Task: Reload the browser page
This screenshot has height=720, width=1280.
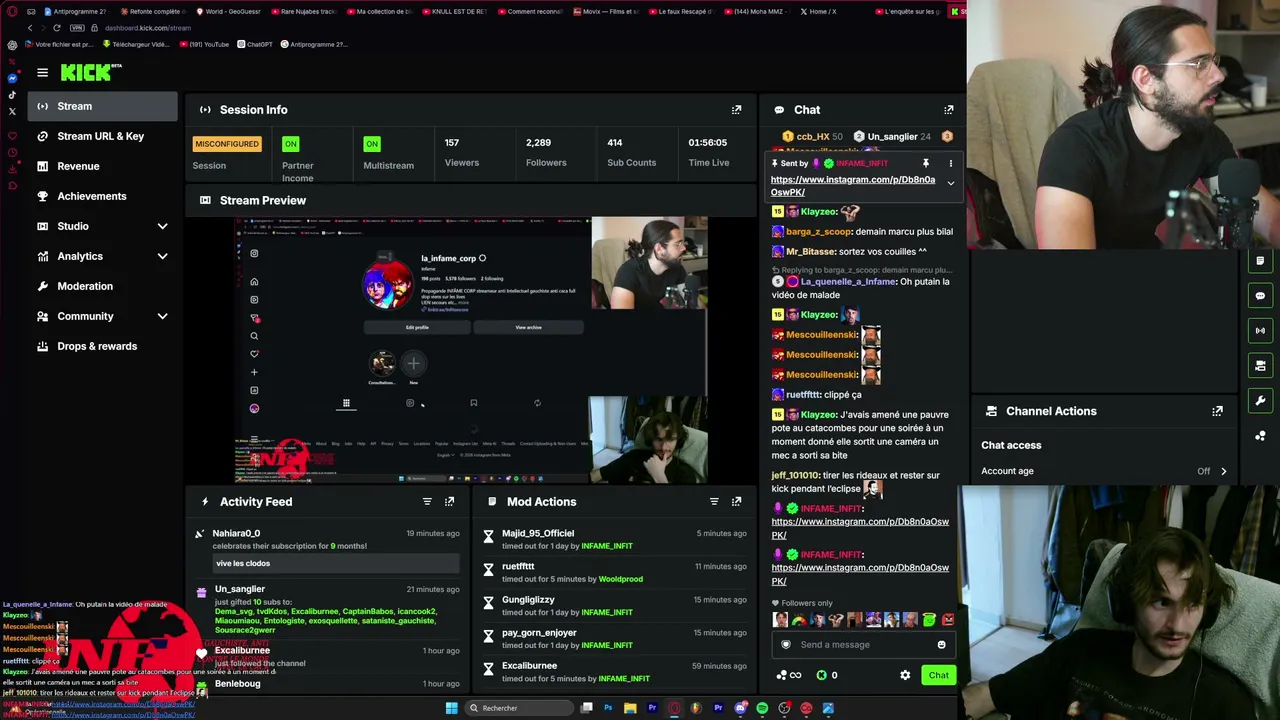Action: click(x=56, y=28)
